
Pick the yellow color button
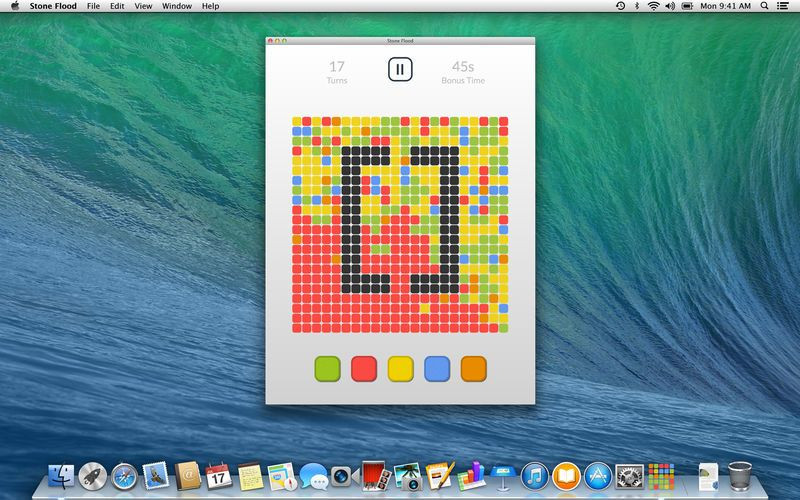[x=401, y=369]
